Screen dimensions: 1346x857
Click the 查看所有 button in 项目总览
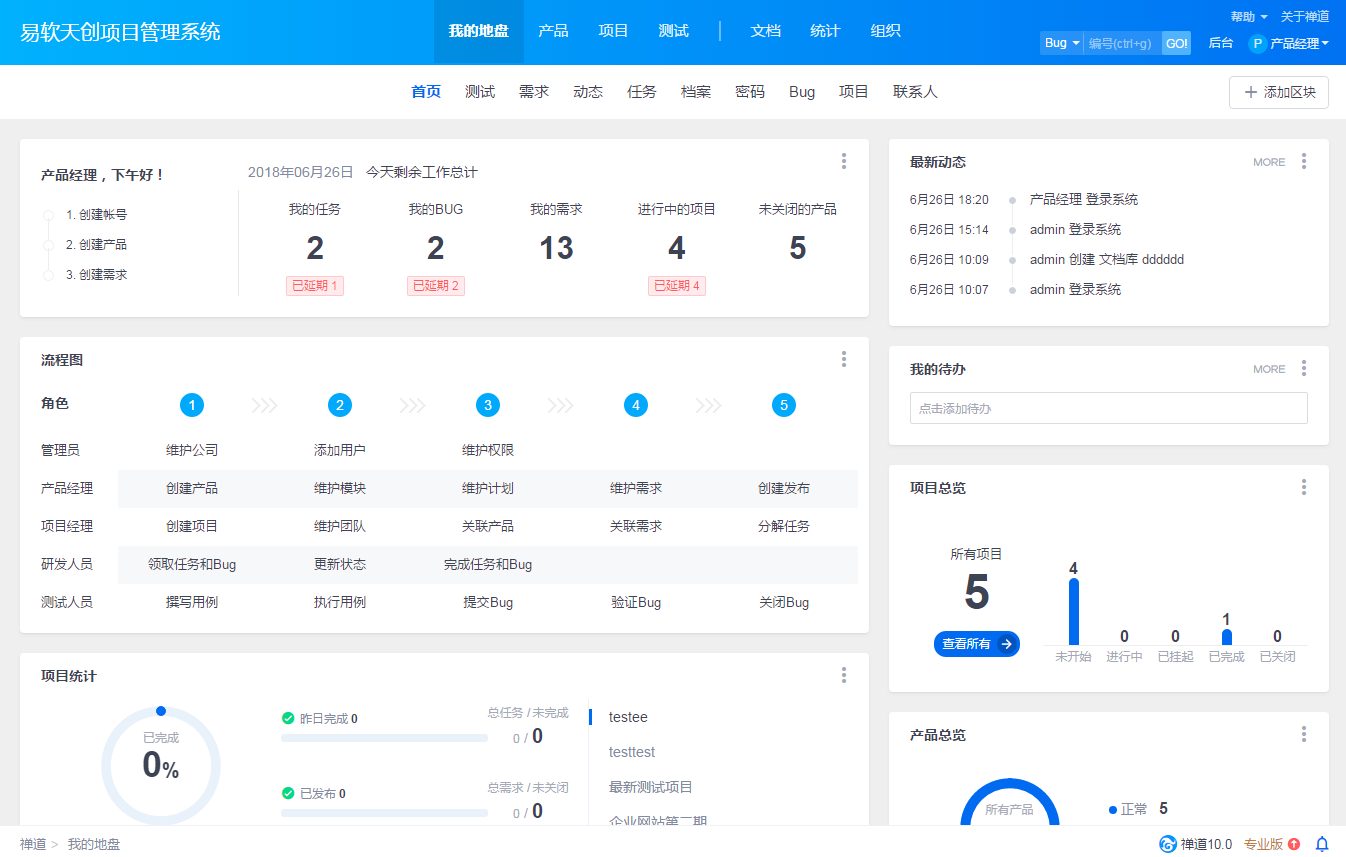[976, 644]
